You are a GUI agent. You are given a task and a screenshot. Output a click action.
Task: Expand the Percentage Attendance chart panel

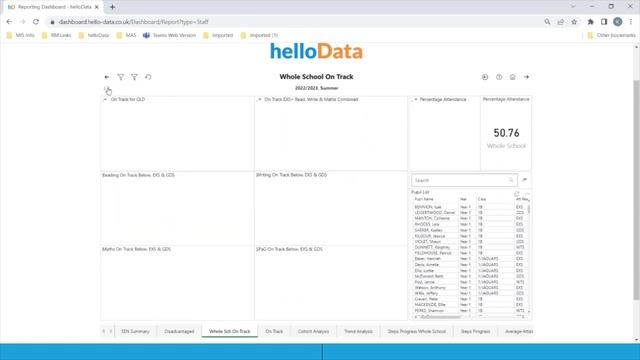415,99
